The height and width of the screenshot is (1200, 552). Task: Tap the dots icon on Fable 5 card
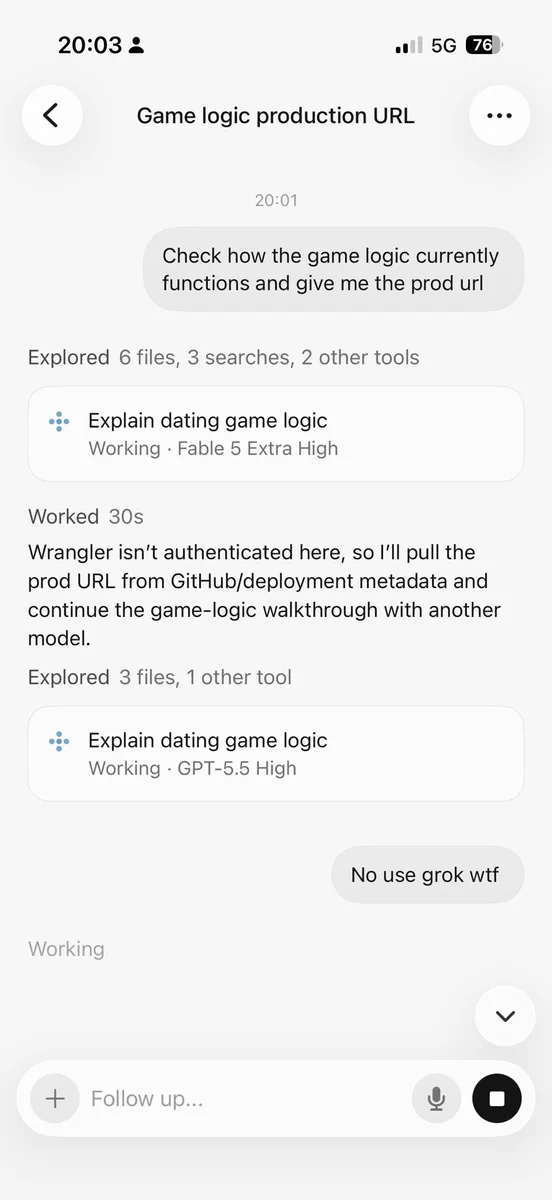pyautogui.click(x=59, y=422)
